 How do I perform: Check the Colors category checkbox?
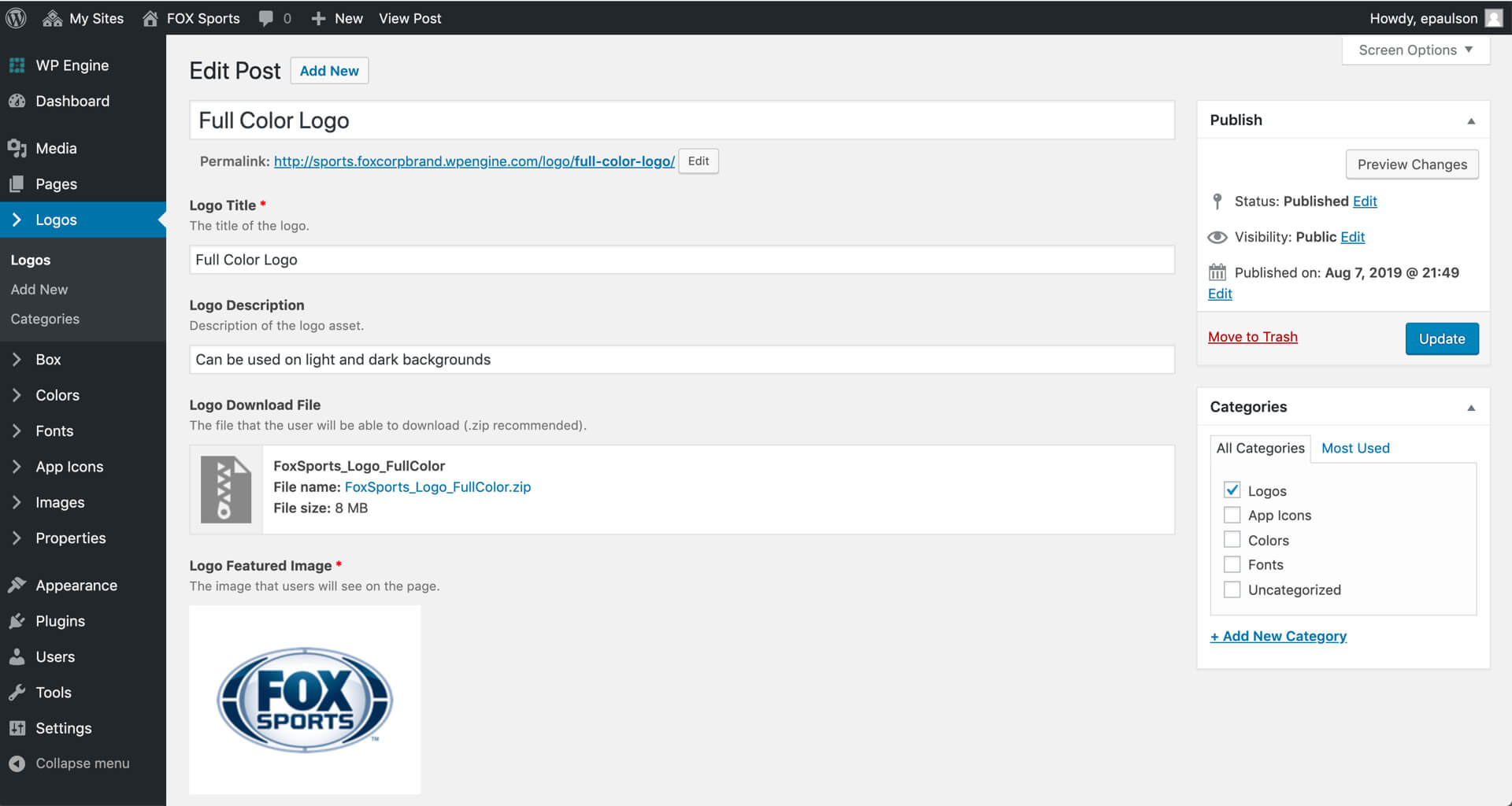(x=1232, y=540)
